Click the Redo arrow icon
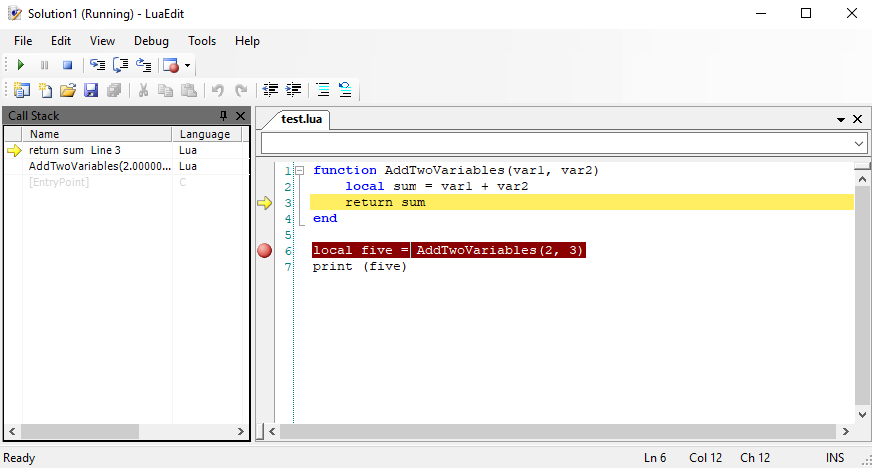Viewport: 872px width, 468px height. pos(241,90)
